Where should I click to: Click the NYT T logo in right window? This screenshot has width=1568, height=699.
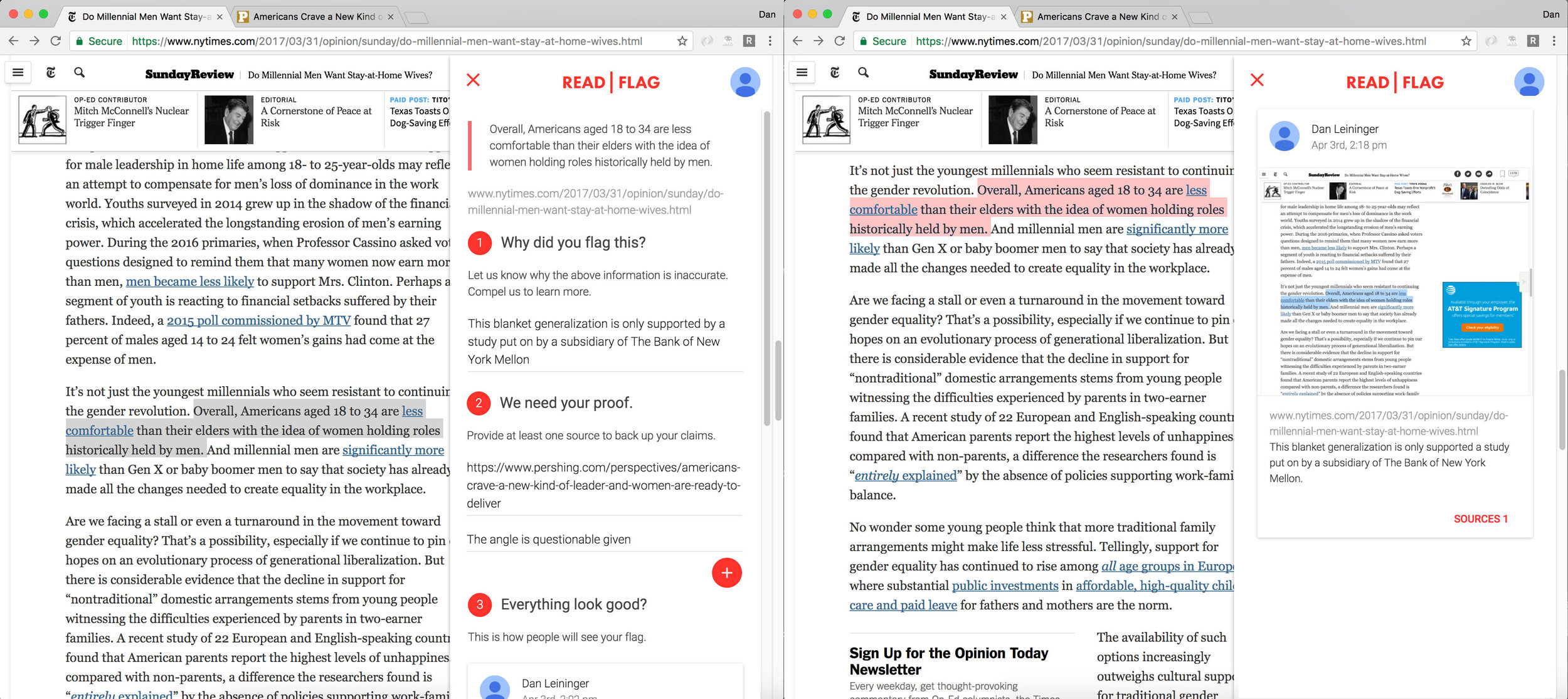[835, 73]
